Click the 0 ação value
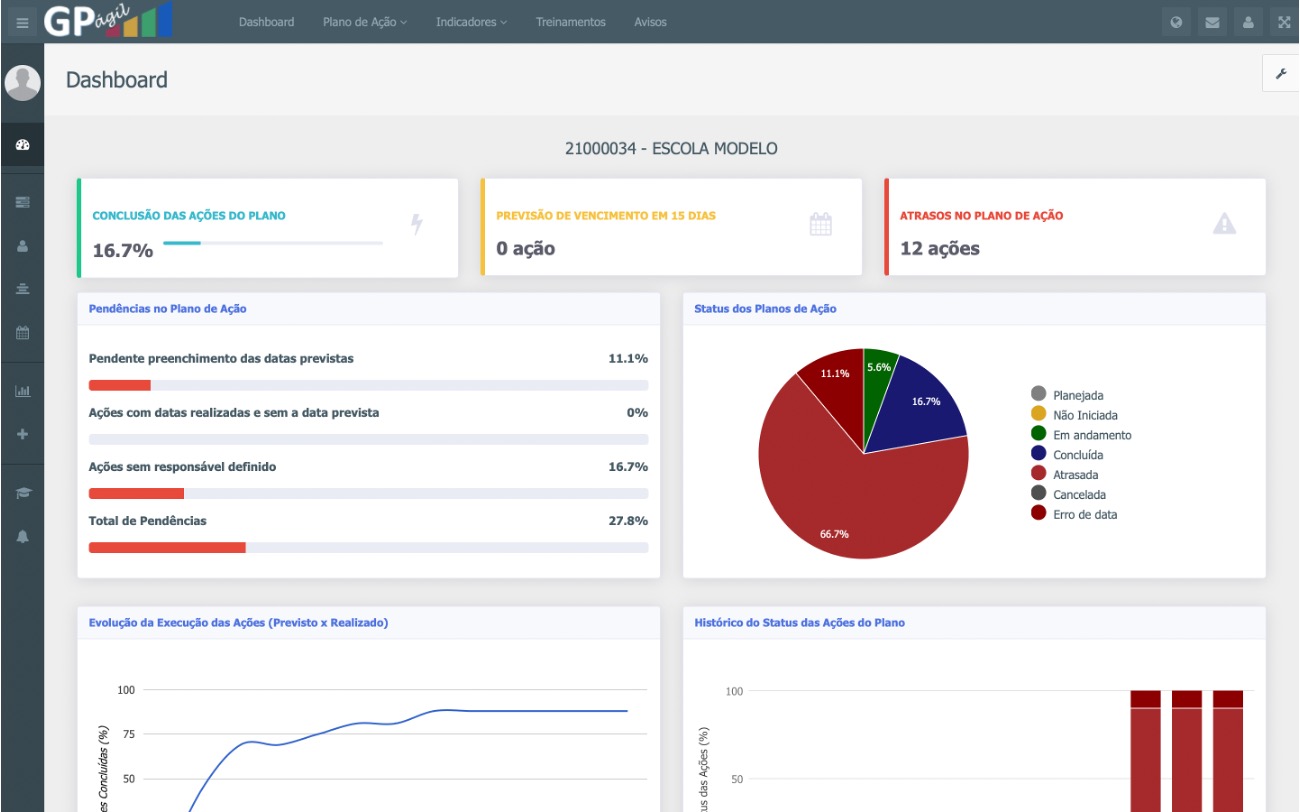The height and width of the screenshot is (812, 1300). (x=526, y=248)
